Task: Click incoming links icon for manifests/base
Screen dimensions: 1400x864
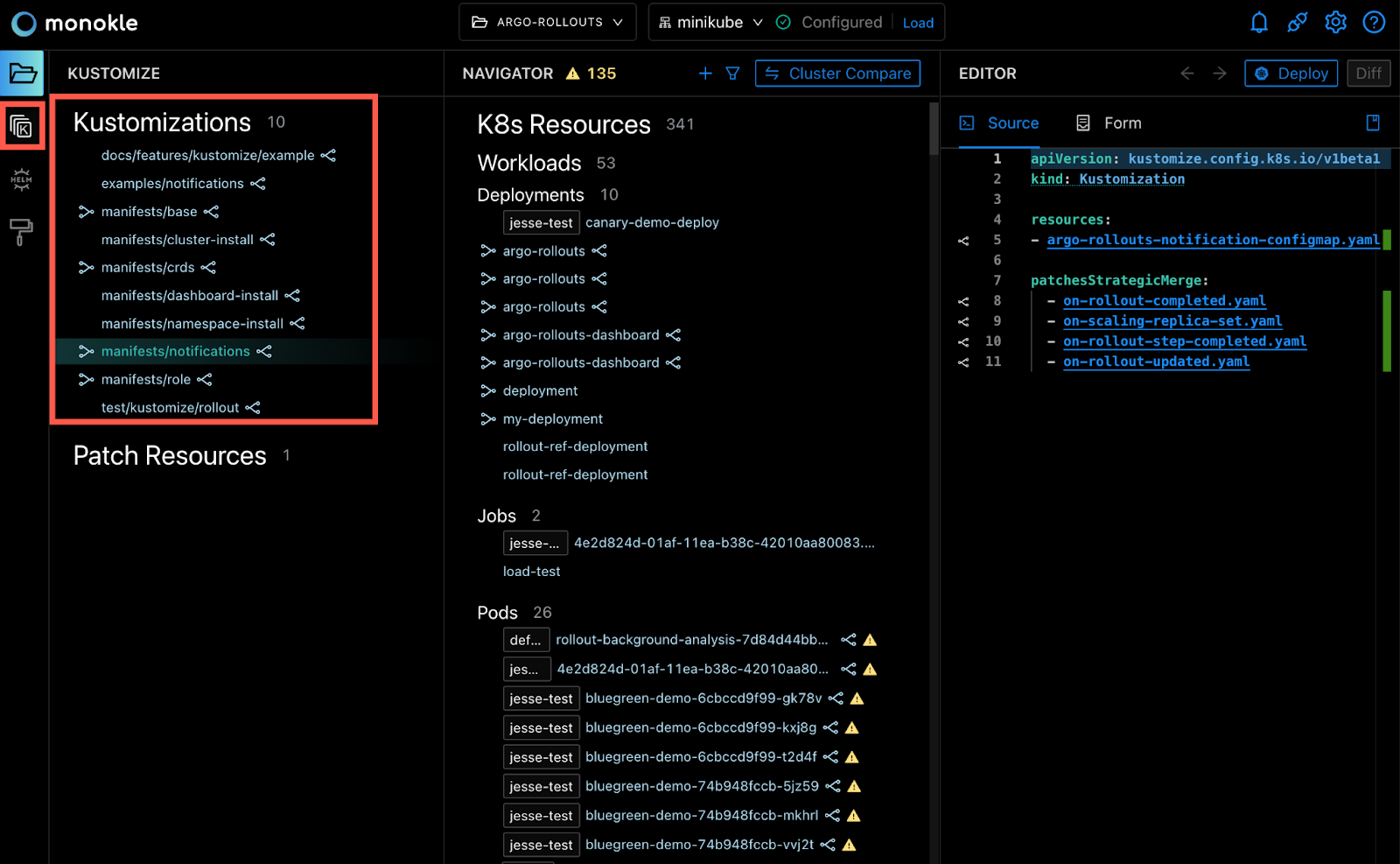Action: point(86,212)
